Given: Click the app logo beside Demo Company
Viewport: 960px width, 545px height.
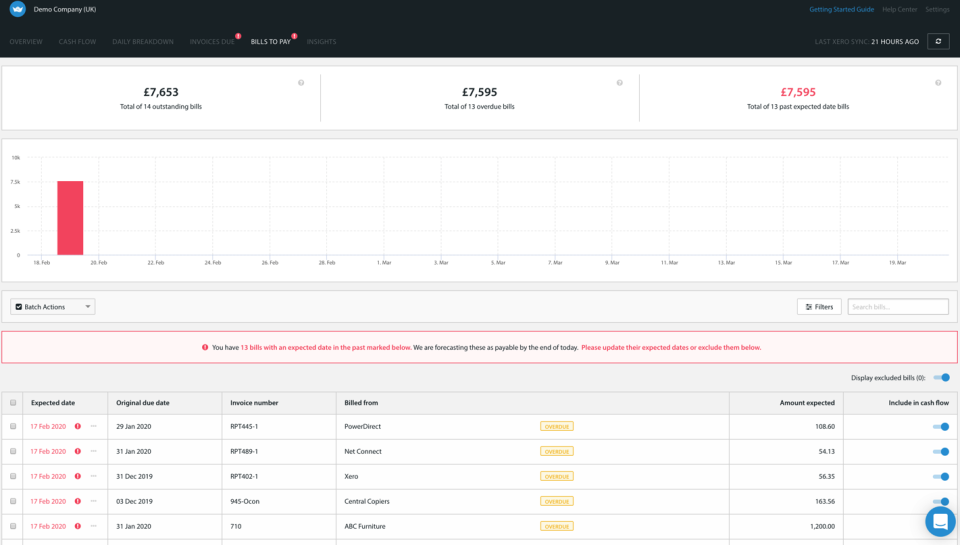Looking at the screenshot, I should pyautogui.click(x=18, y=9).
